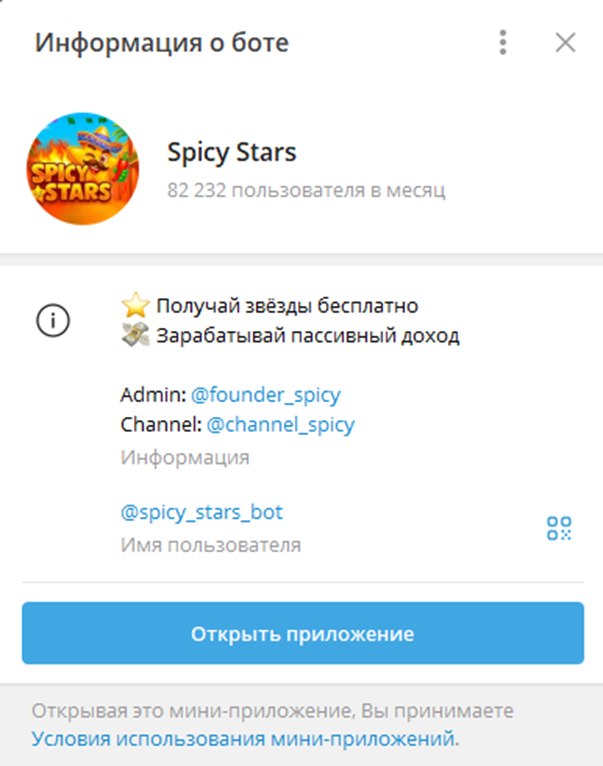The image size is (603, 766).
Task: Click the Получай звёзды бесплатно description line
Action: coord(287,306)
